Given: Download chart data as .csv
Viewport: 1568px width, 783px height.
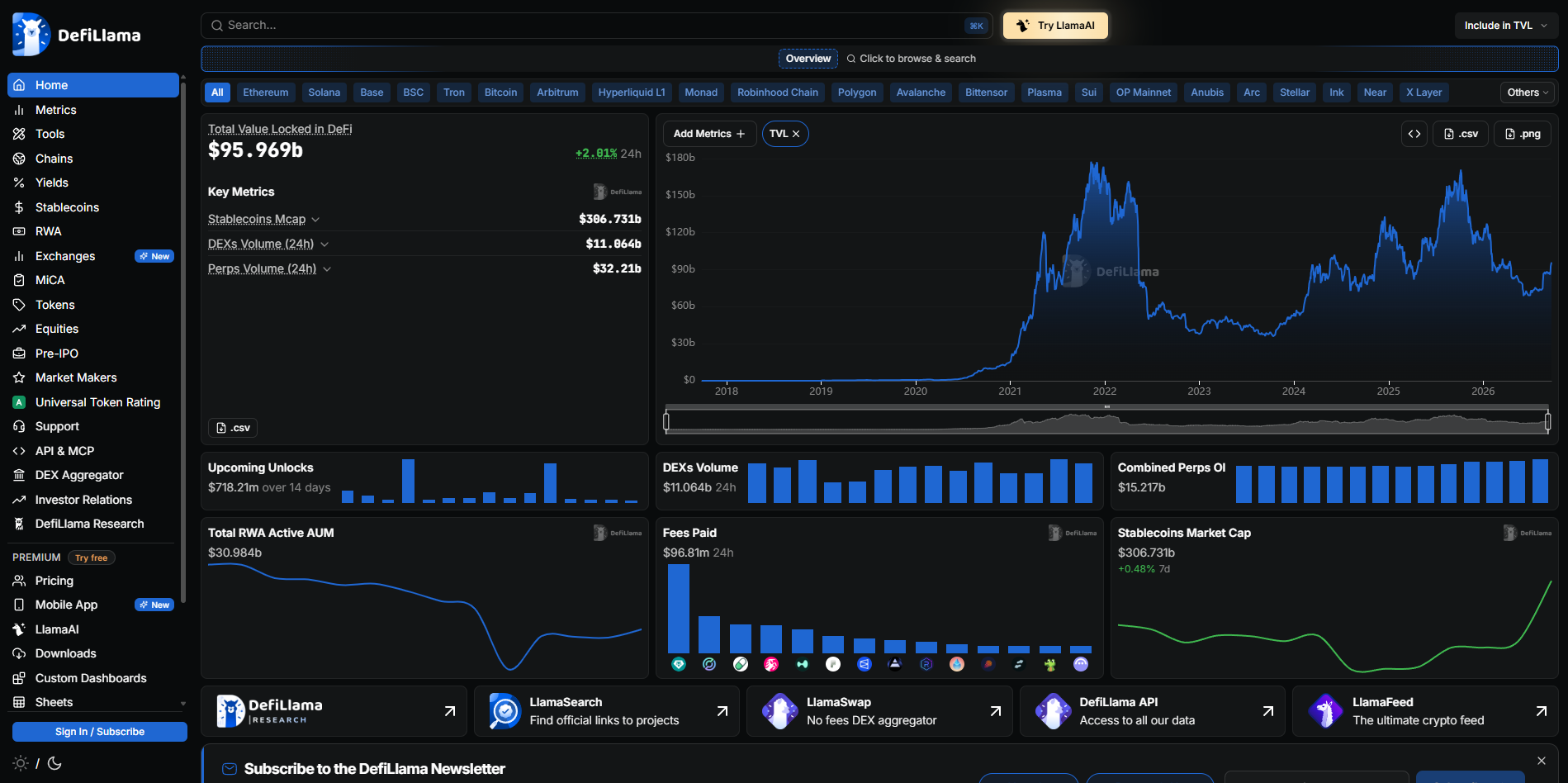Looking at the screenshot, I should pyautogui.click(x=1461, y=134).
